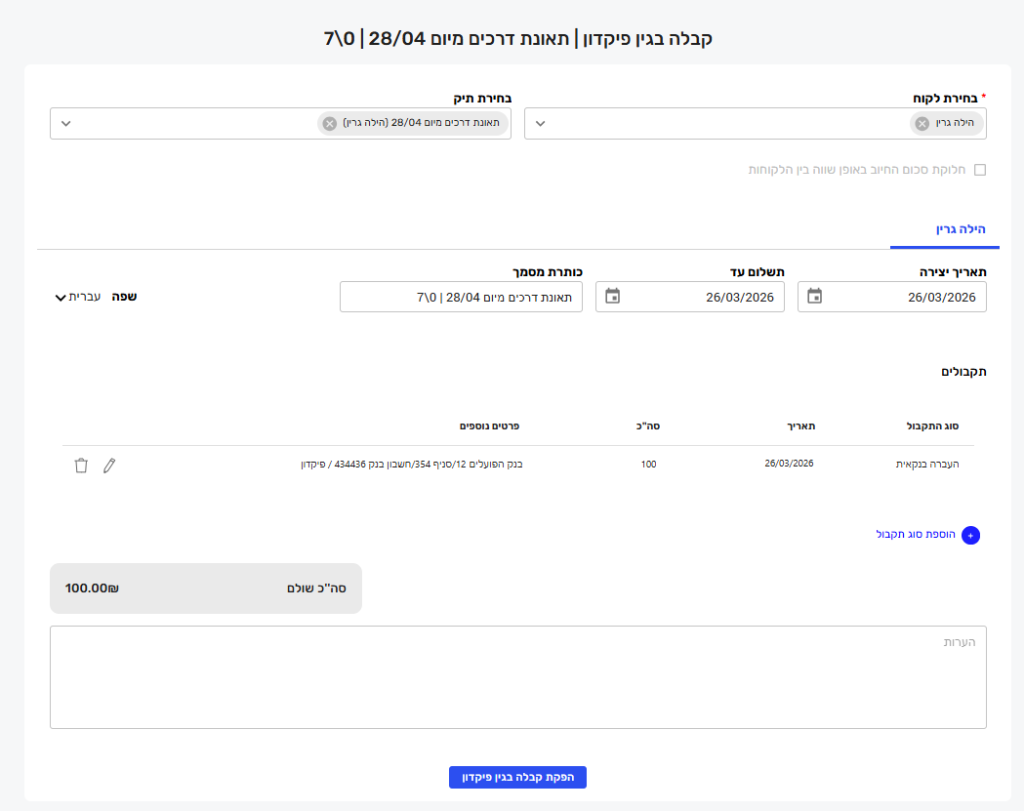The width and height of the screenshot is (1024, 811).
Task: Click the כותרת מסמך title field
Action: pos(460,297)
